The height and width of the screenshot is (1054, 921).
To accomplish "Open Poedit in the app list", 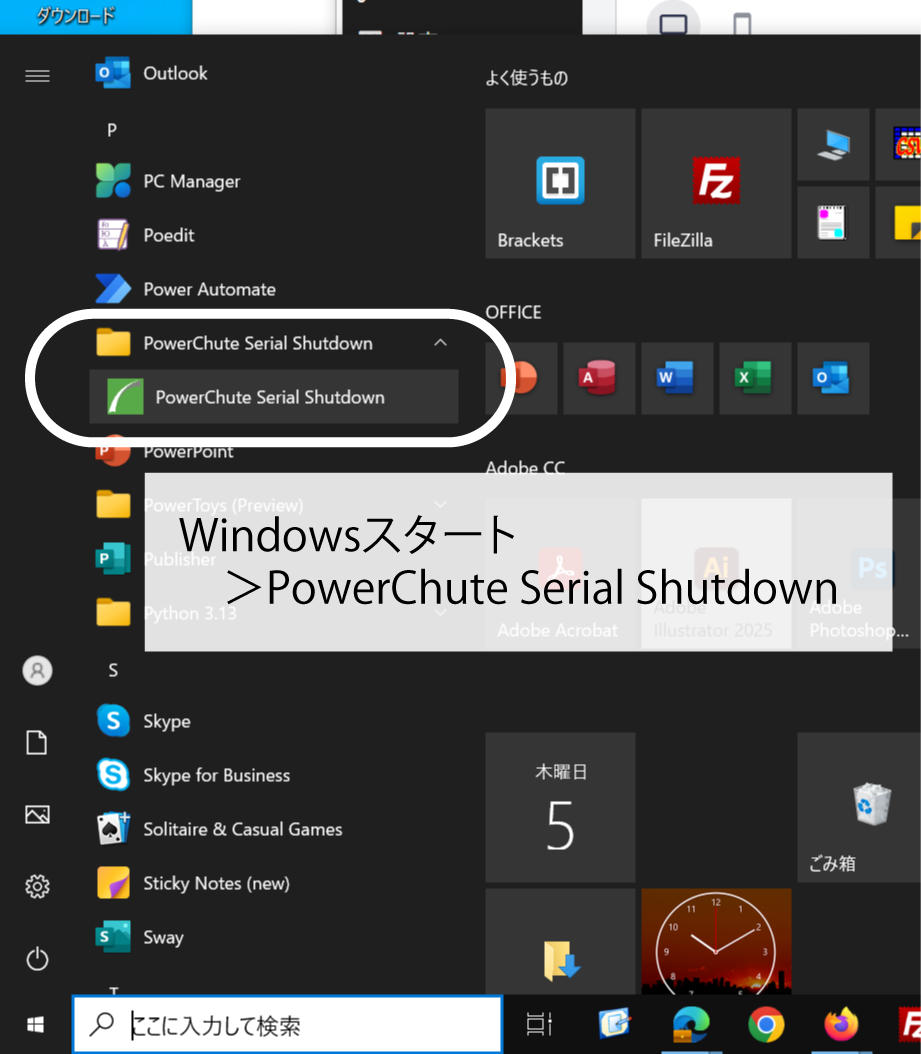I will point(272,235).
